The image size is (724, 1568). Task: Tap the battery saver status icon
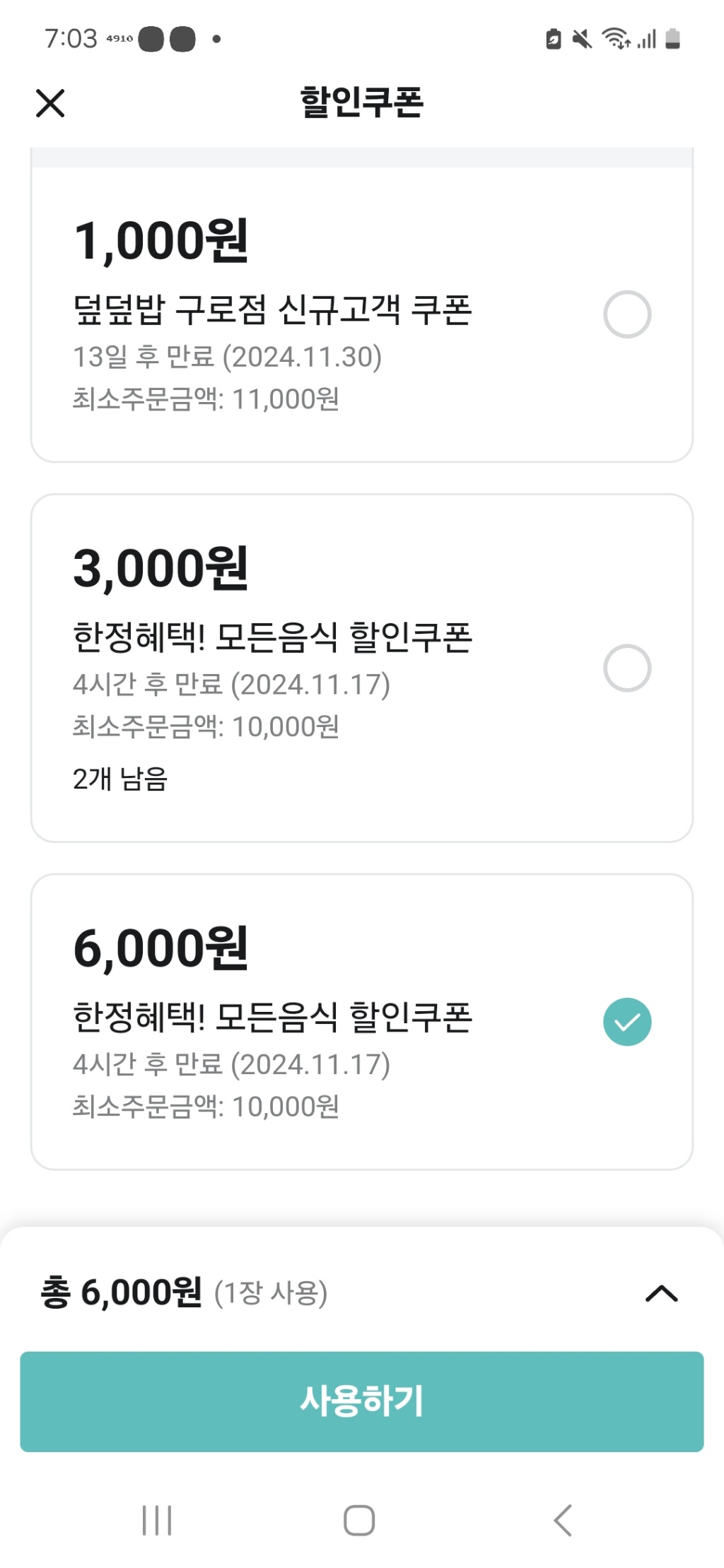(554, 39)
